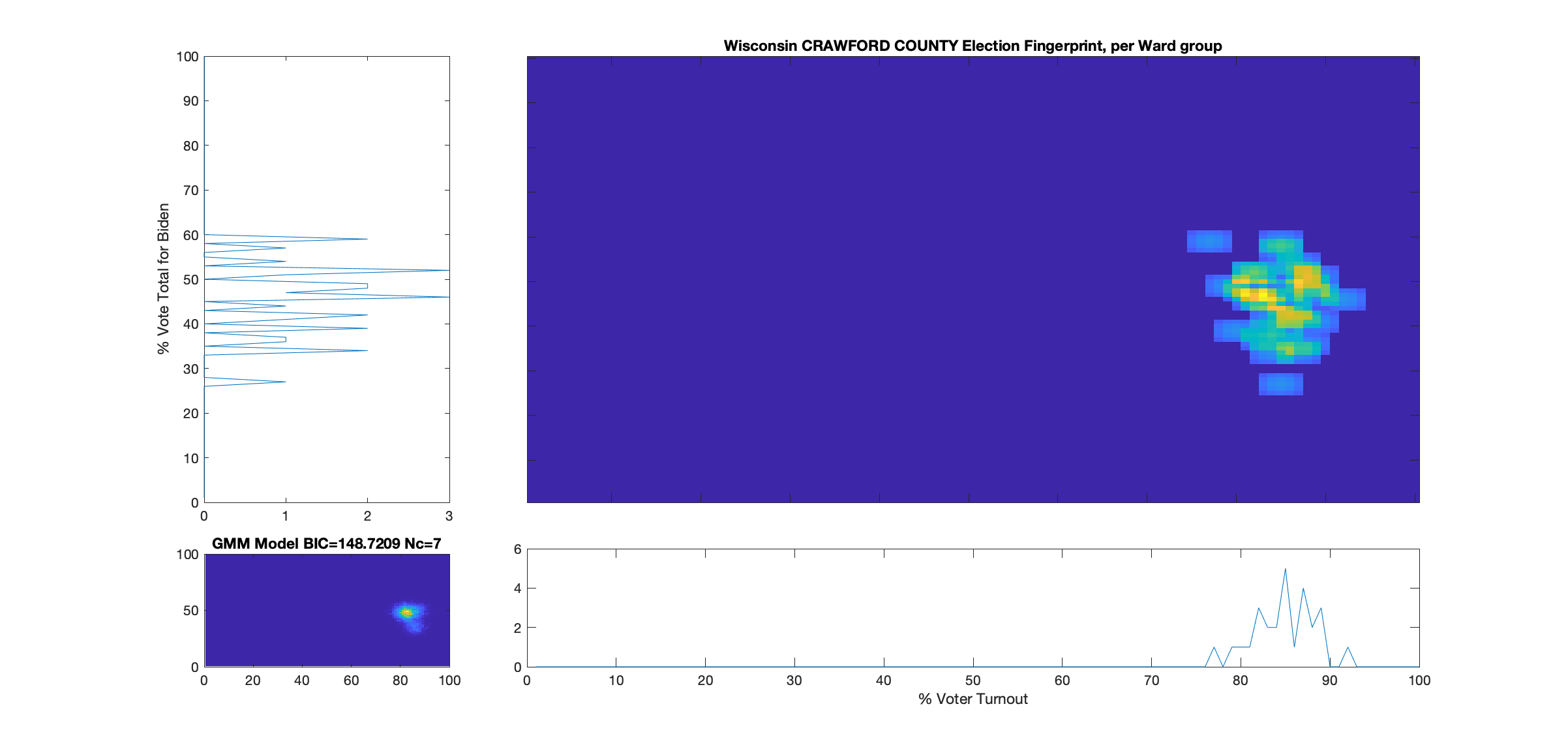Screen dimensions: 1568x749
Task: Select the 100 tick on the turnout axis
Action: 1420,679
